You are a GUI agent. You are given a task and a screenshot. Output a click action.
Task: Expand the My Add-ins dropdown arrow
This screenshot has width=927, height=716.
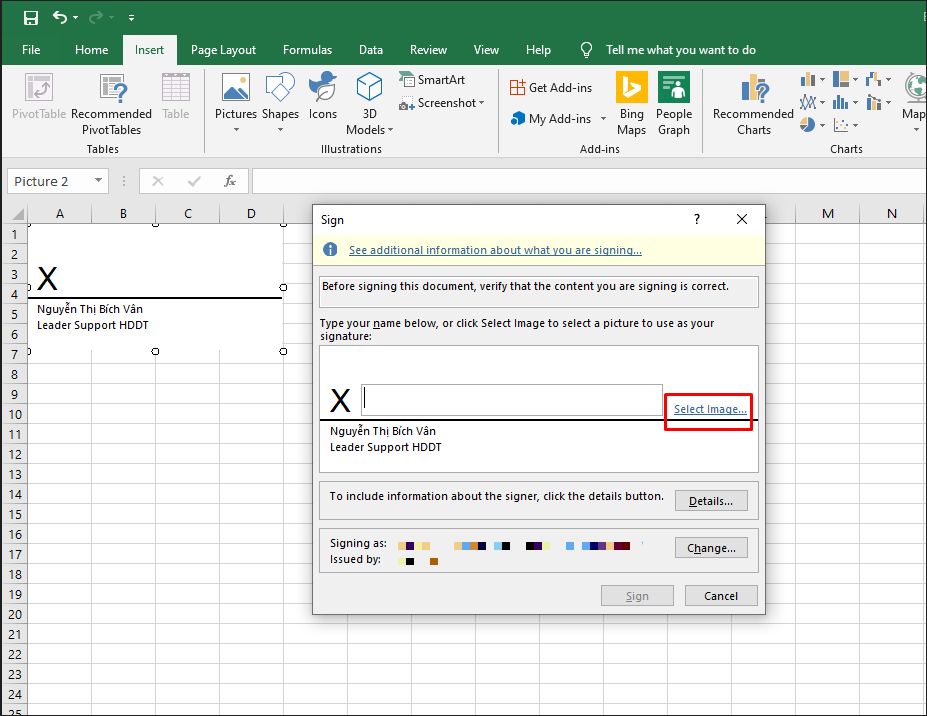(x=602, y=119)
